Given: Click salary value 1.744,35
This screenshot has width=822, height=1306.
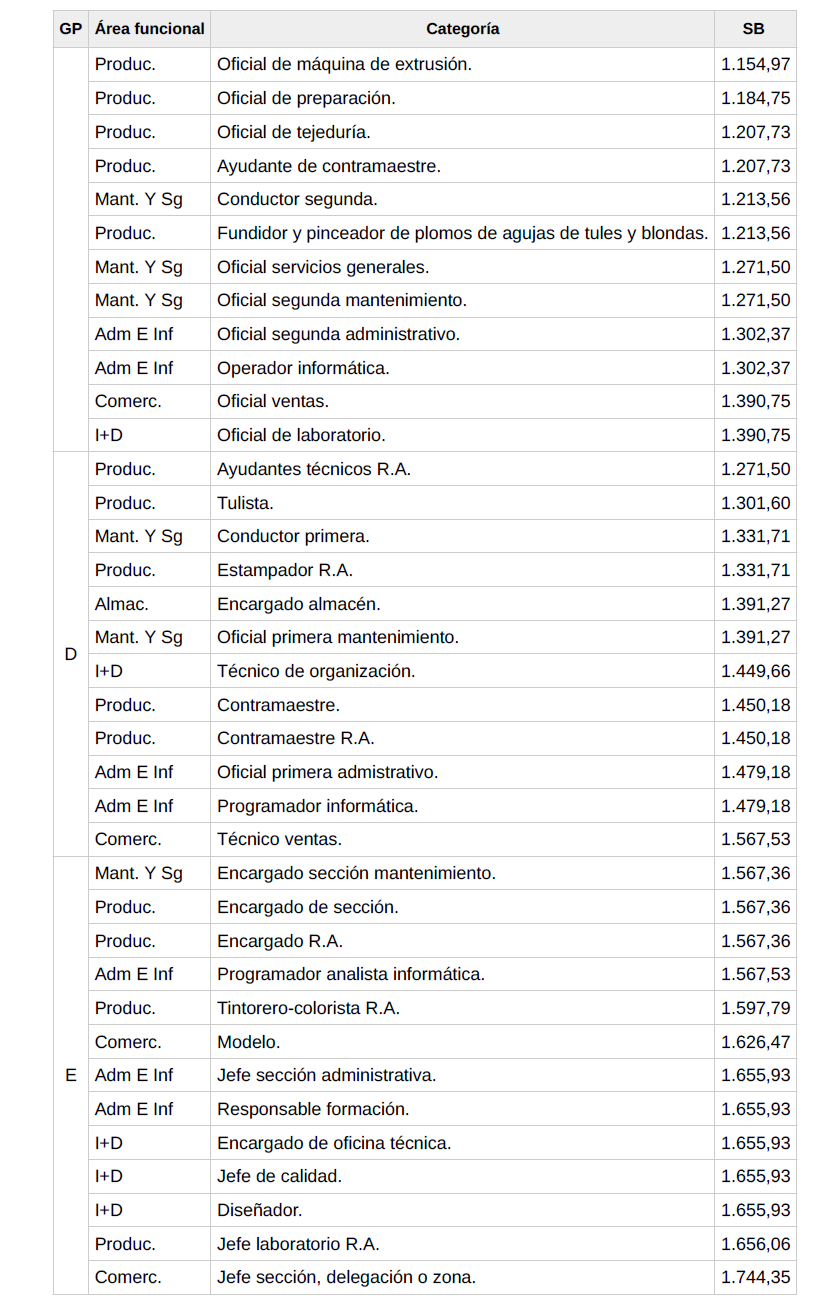Looking at the screenshot, I should (x=755, y=1277).
